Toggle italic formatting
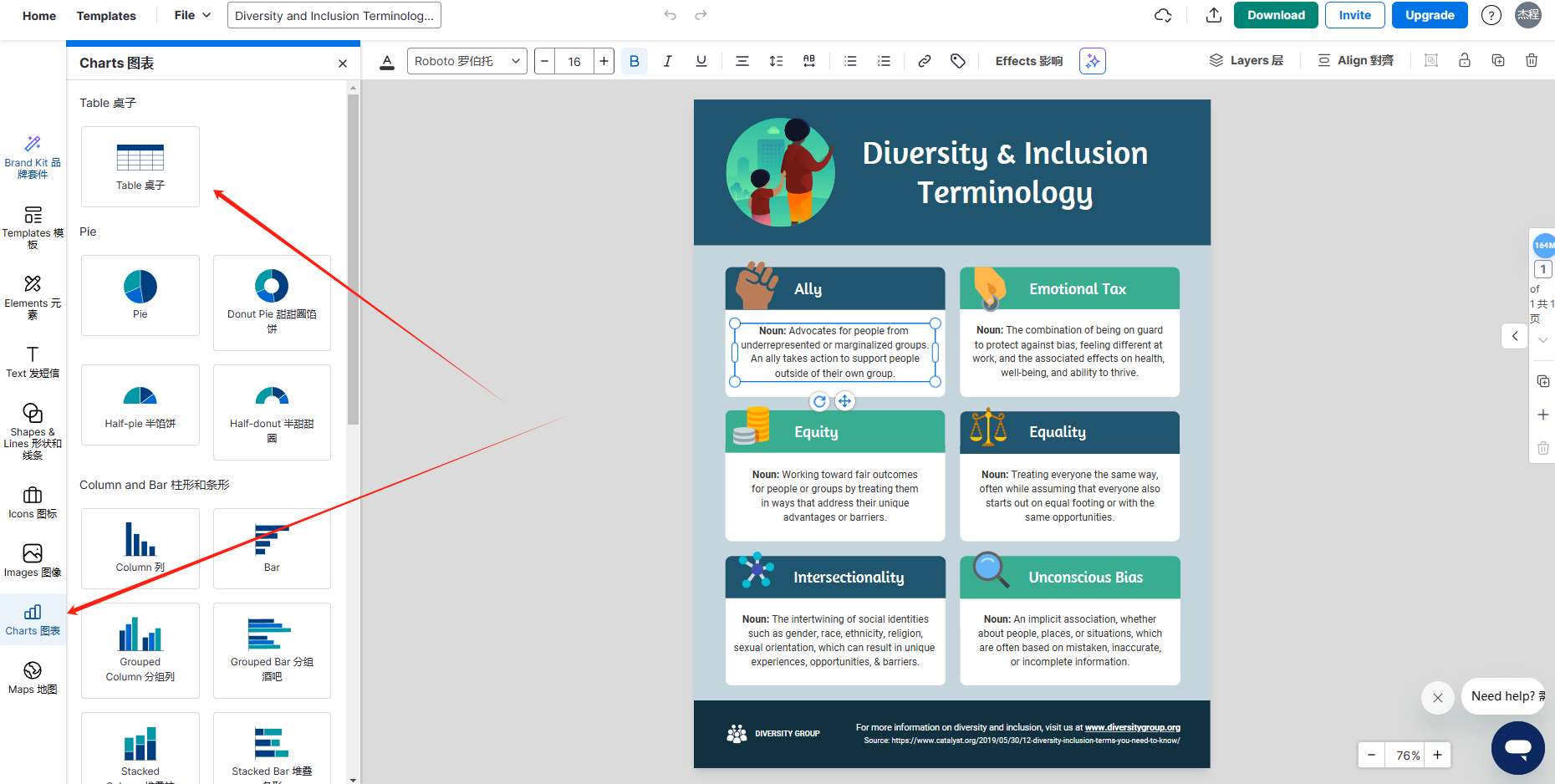This screenshot has width=1555, height=784. (668, 61)
